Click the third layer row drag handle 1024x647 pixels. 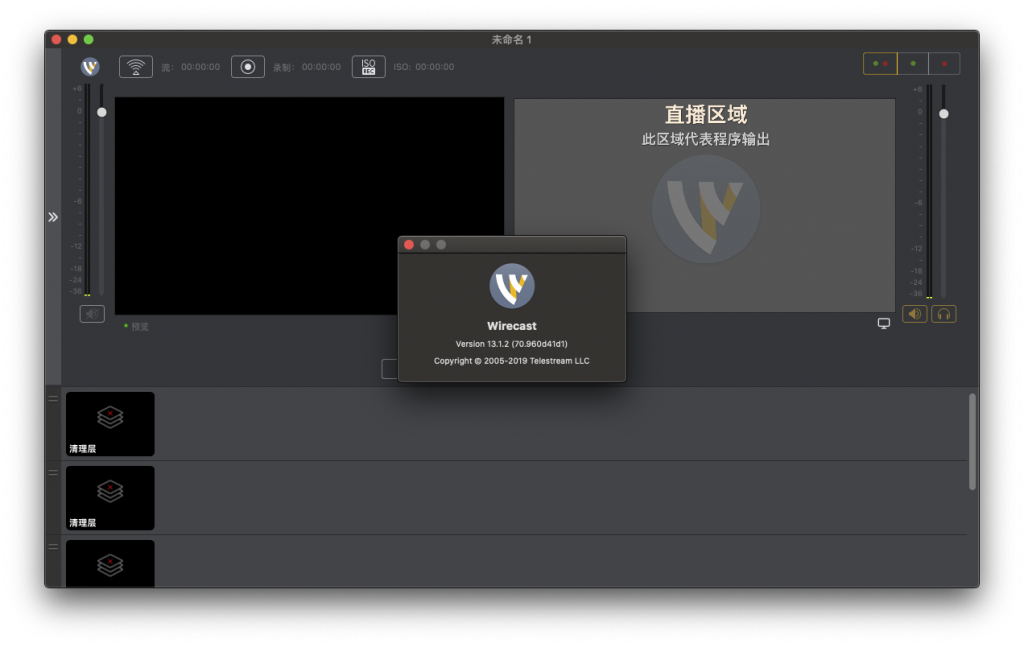click(54, 546)
